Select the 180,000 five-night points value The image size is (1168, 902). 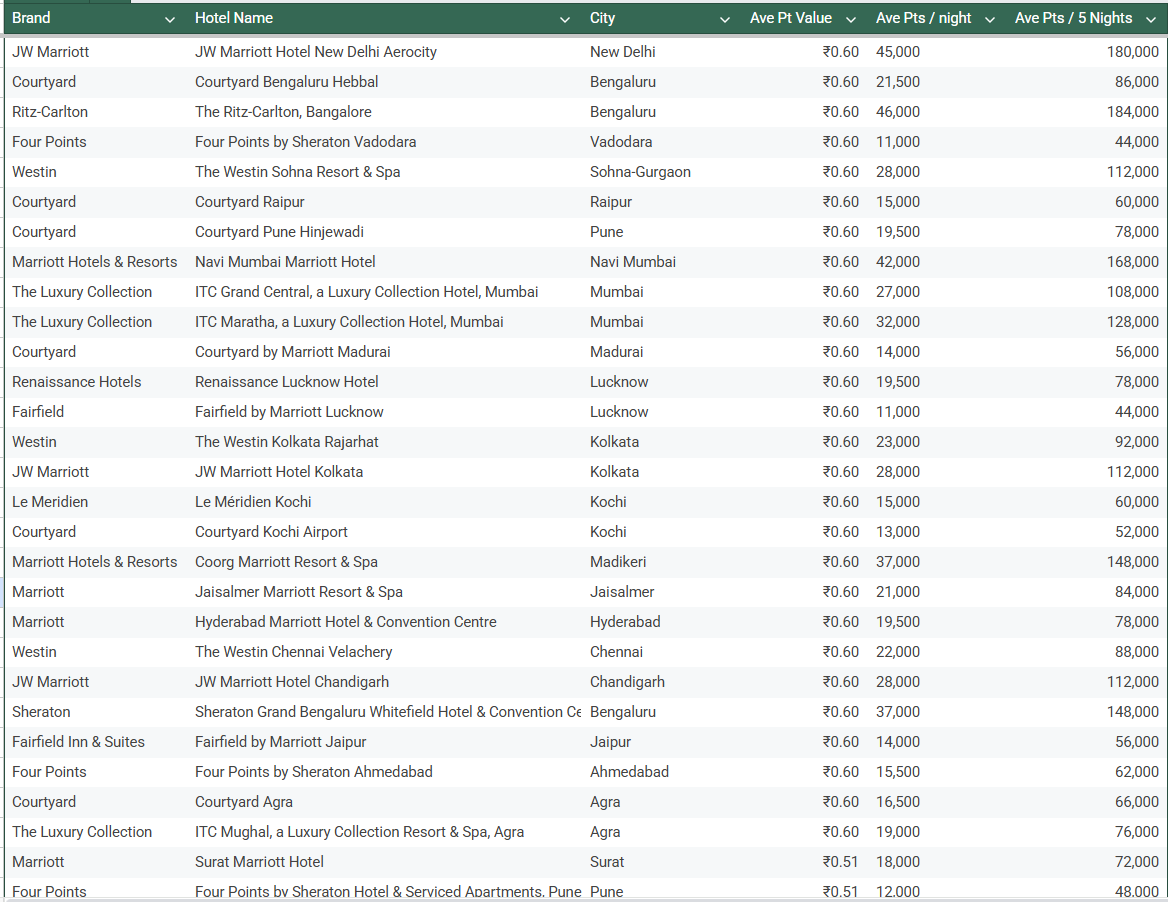[x=1132, y=52]
